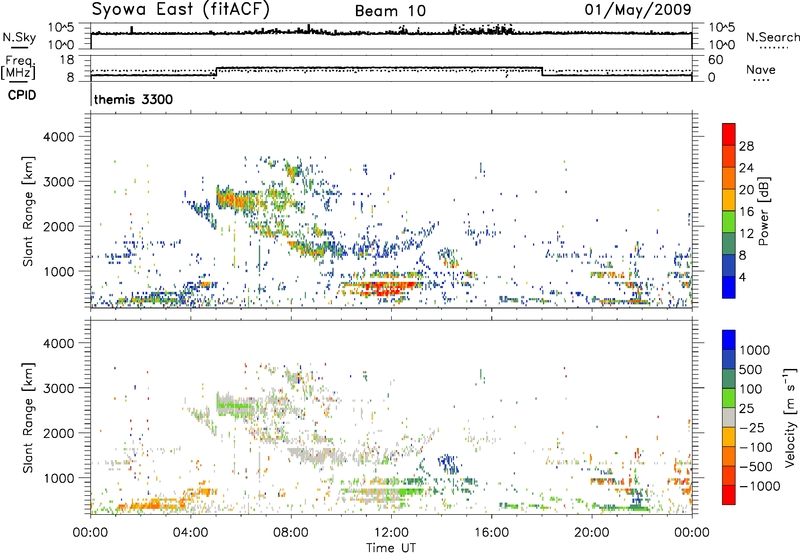
Task: Click the '3000' tick of the velocity panel
Action: pyautogui.click(x=59, y=388)
